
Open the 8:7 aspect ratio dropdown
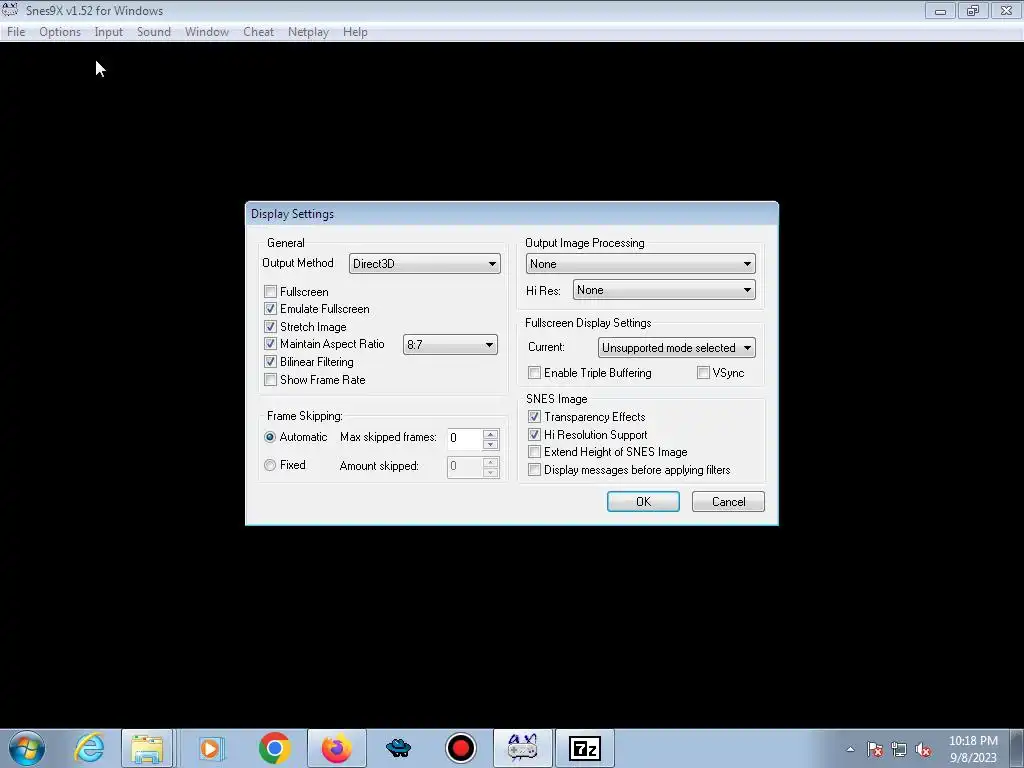(x=450, y=344)
